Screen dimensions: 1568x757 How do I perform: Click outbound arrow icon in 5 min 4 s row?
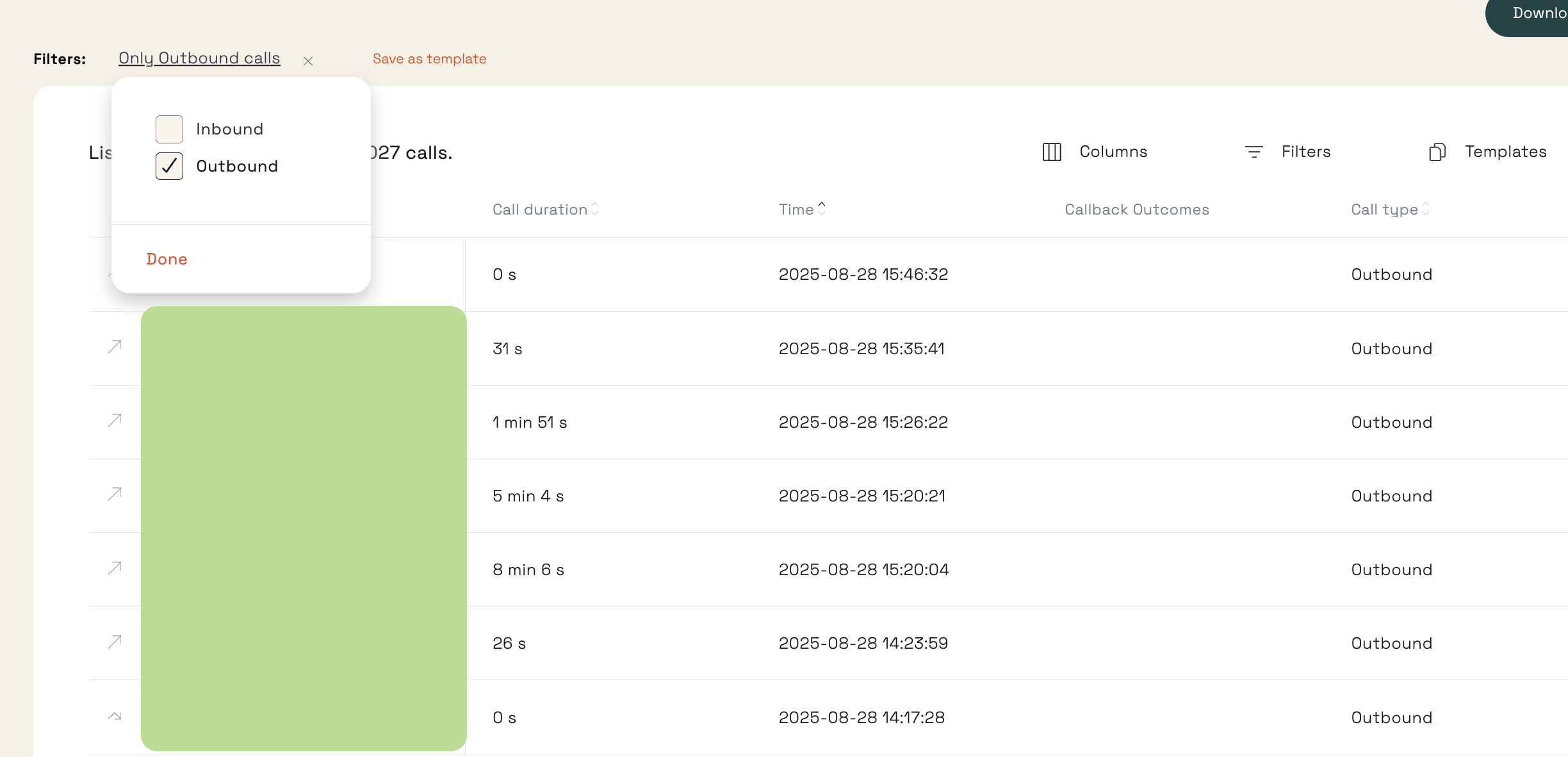[115, 494]
